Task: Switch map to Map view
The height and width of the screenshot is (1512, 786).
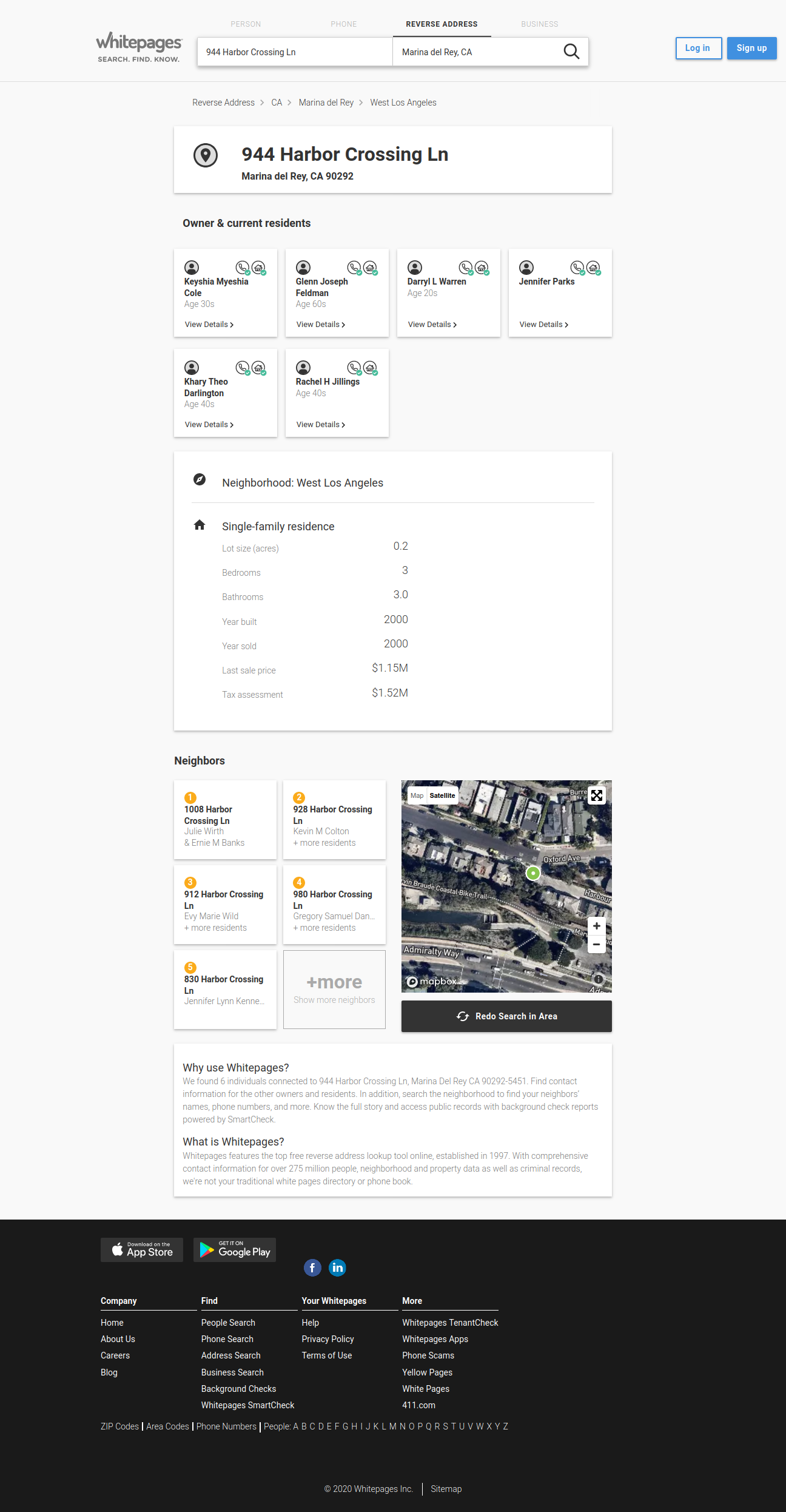Action: [x=417, y=795]
